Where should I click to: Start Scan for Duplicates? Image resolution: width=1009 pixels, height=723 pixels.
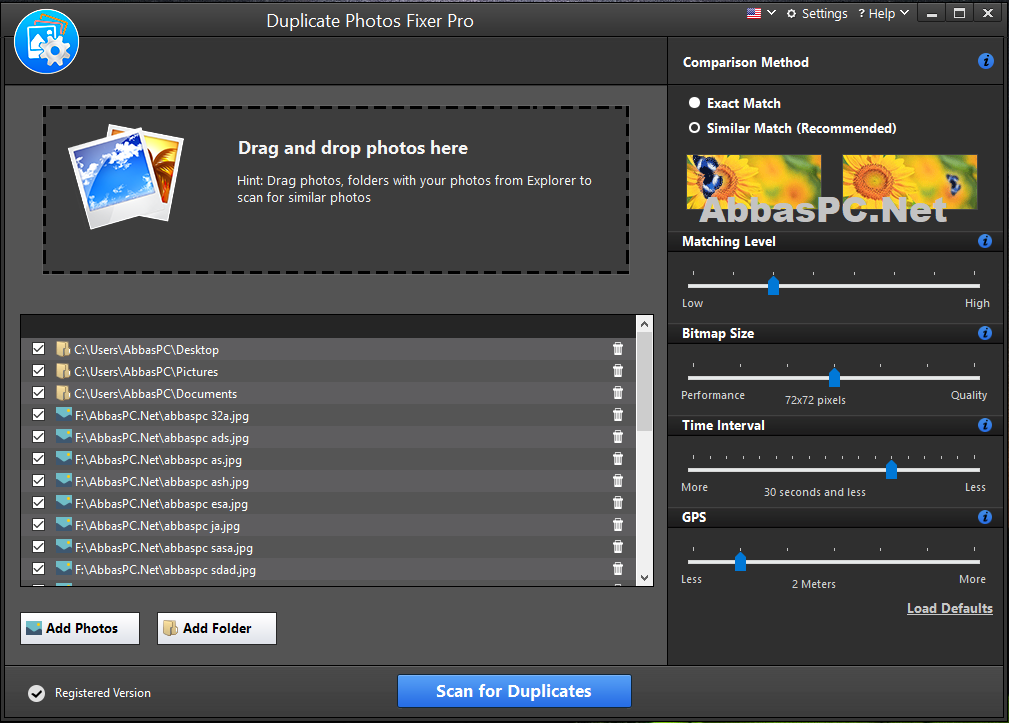point(514,691)
